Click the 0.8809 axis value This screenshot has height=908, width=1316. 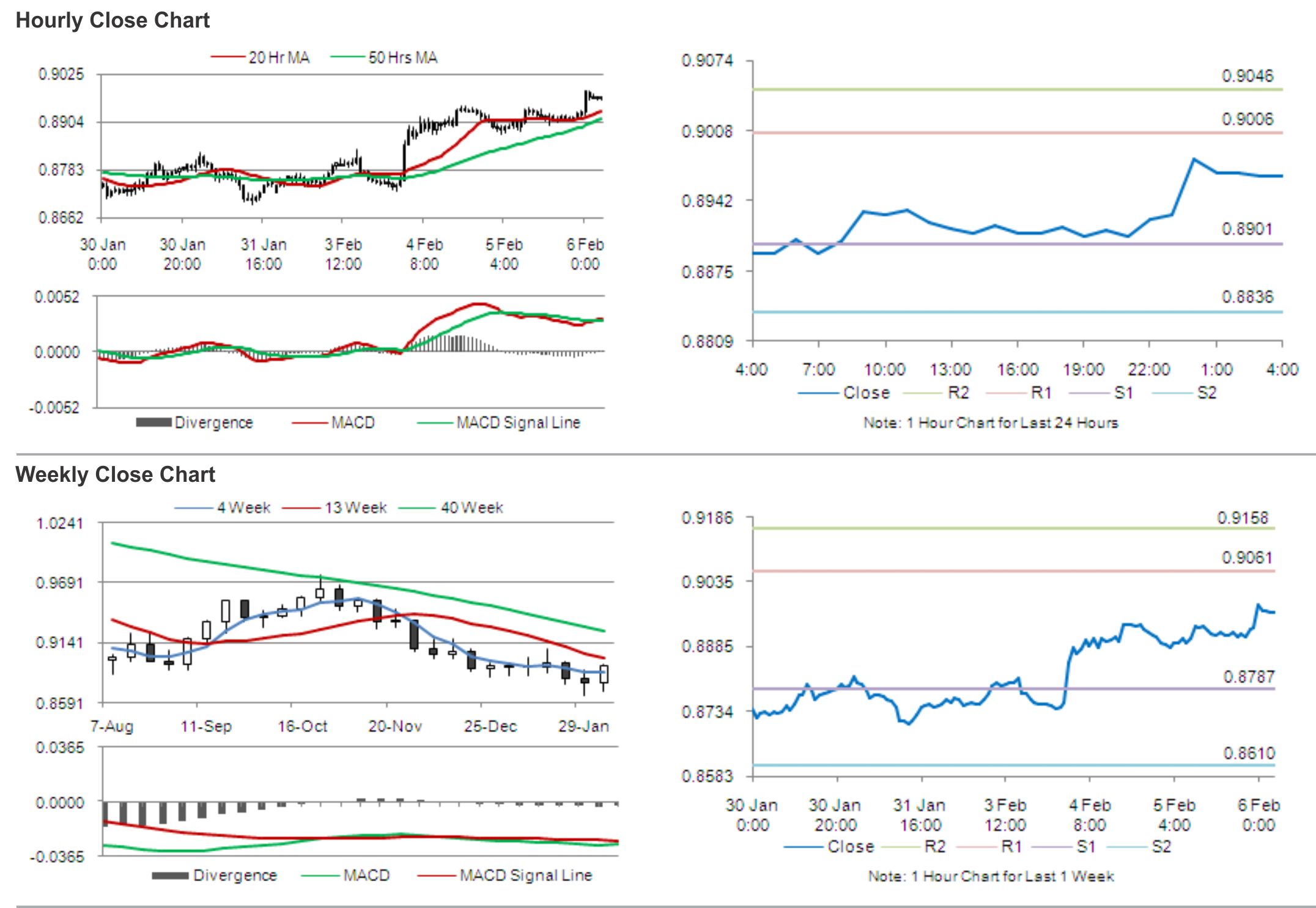[x=707, y=341]
